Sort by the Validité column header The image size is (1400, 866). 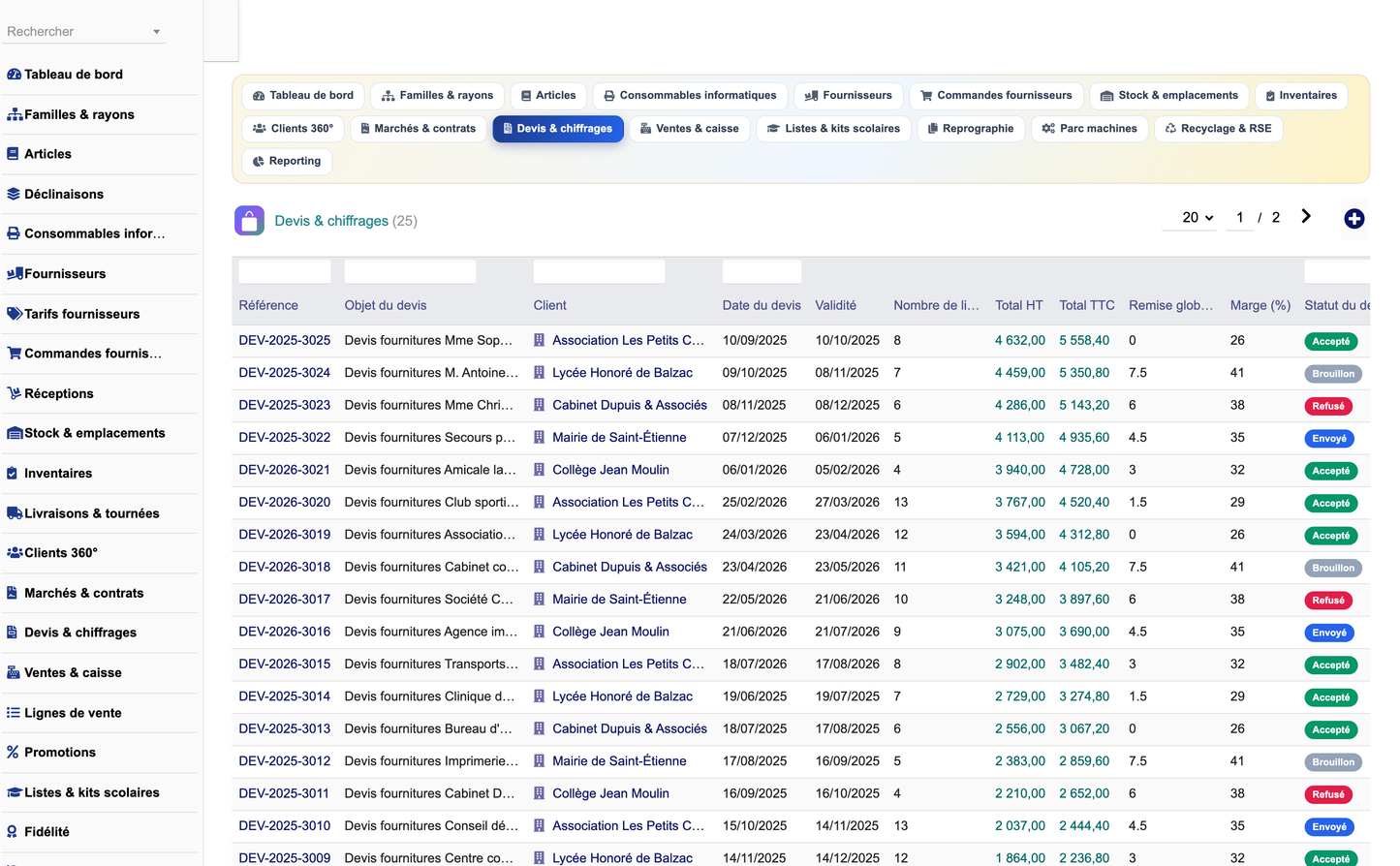[836, 305]
